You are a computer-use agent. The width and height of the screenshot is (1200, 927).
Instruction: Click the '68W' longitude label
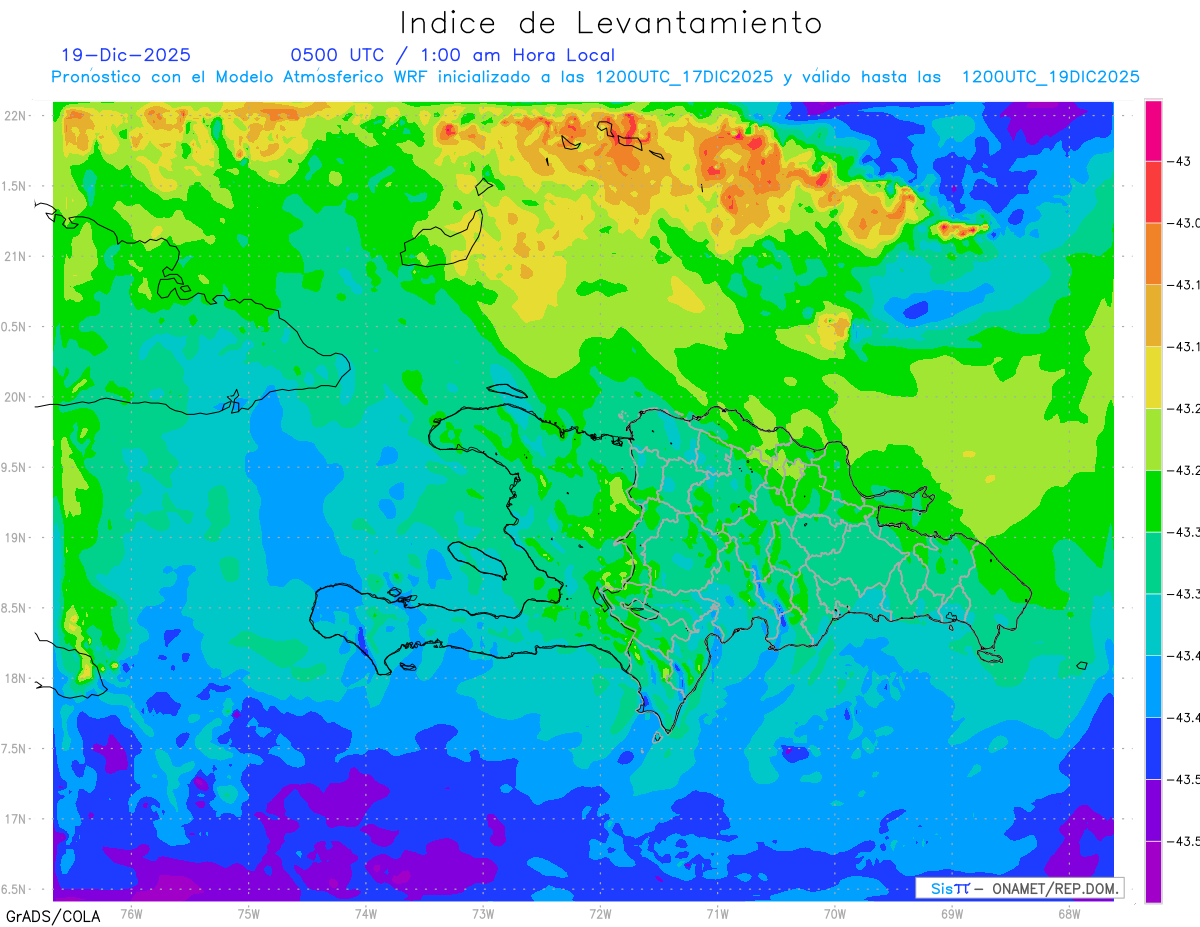pyautogui.click(x=1069, y=913)
